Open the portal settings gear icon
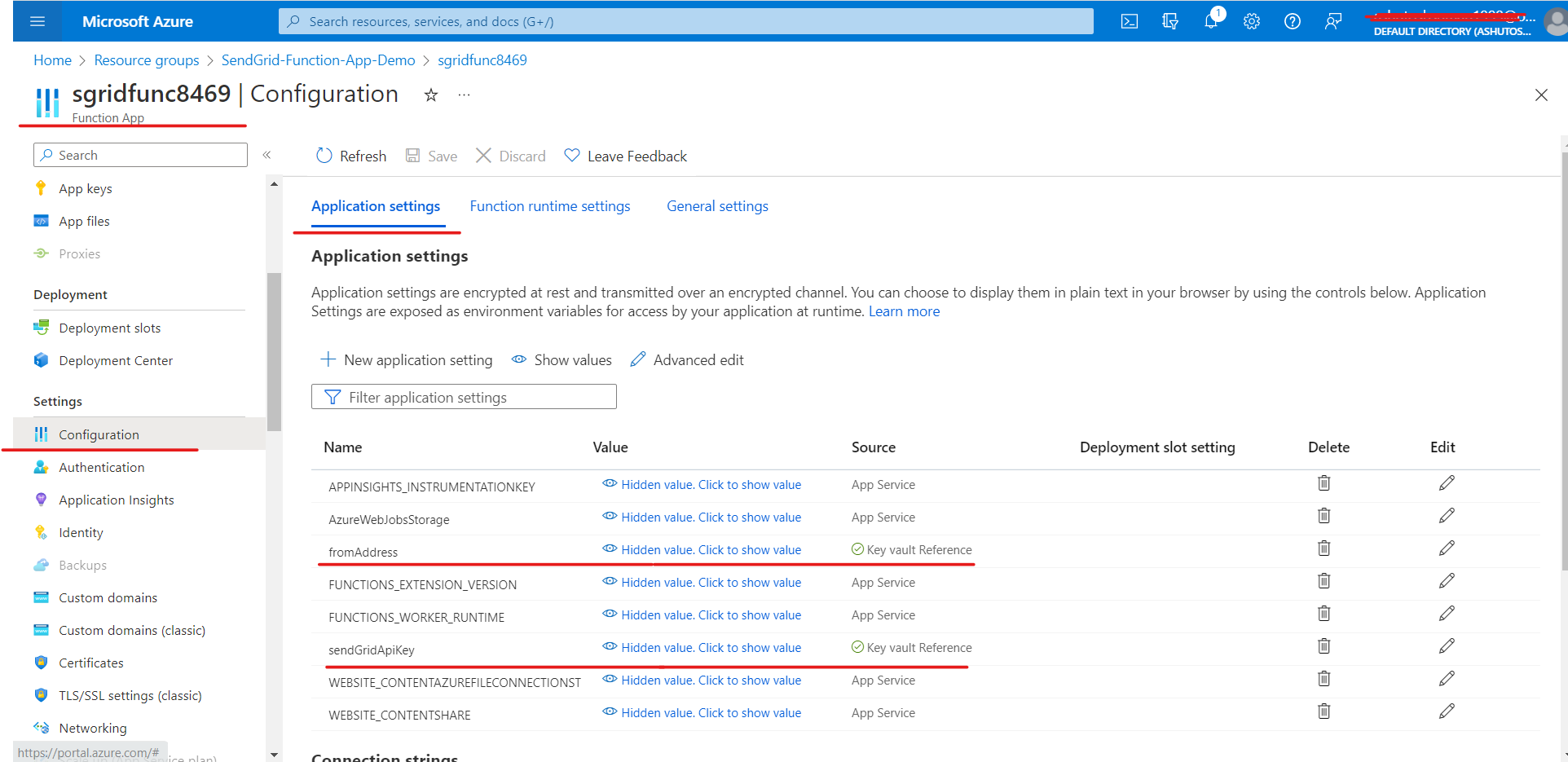Image resolution: width=1568 pixels, height=762 pixels. [x=1251, y=21]
